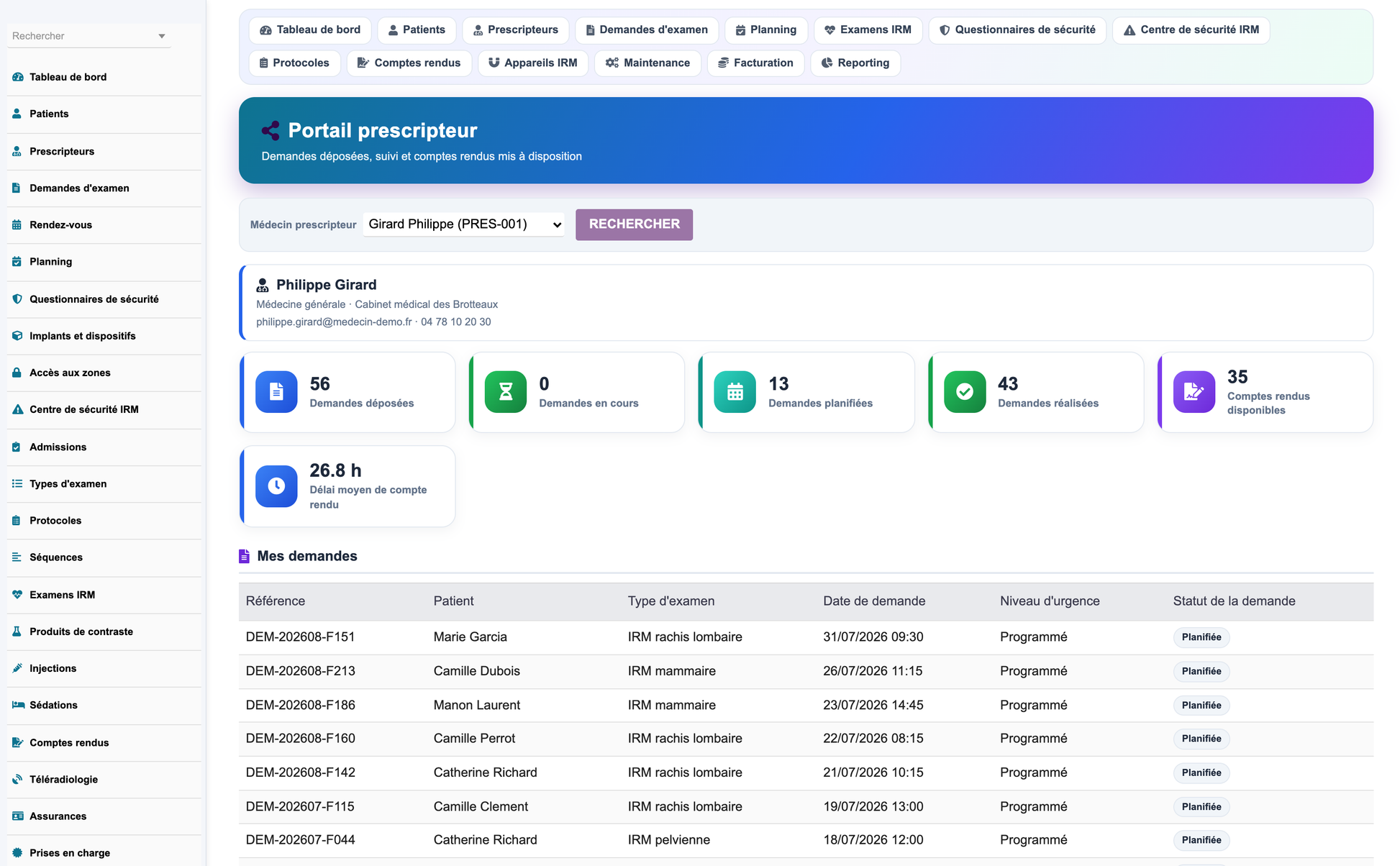Open the Patients top navigation tab
The width and height of the screenshot is (1400, 866).
tap(417, 29)
